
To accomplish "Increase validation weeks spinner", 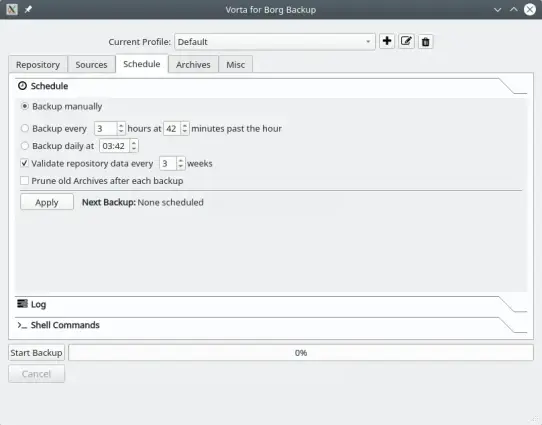I will click(180, 160).
